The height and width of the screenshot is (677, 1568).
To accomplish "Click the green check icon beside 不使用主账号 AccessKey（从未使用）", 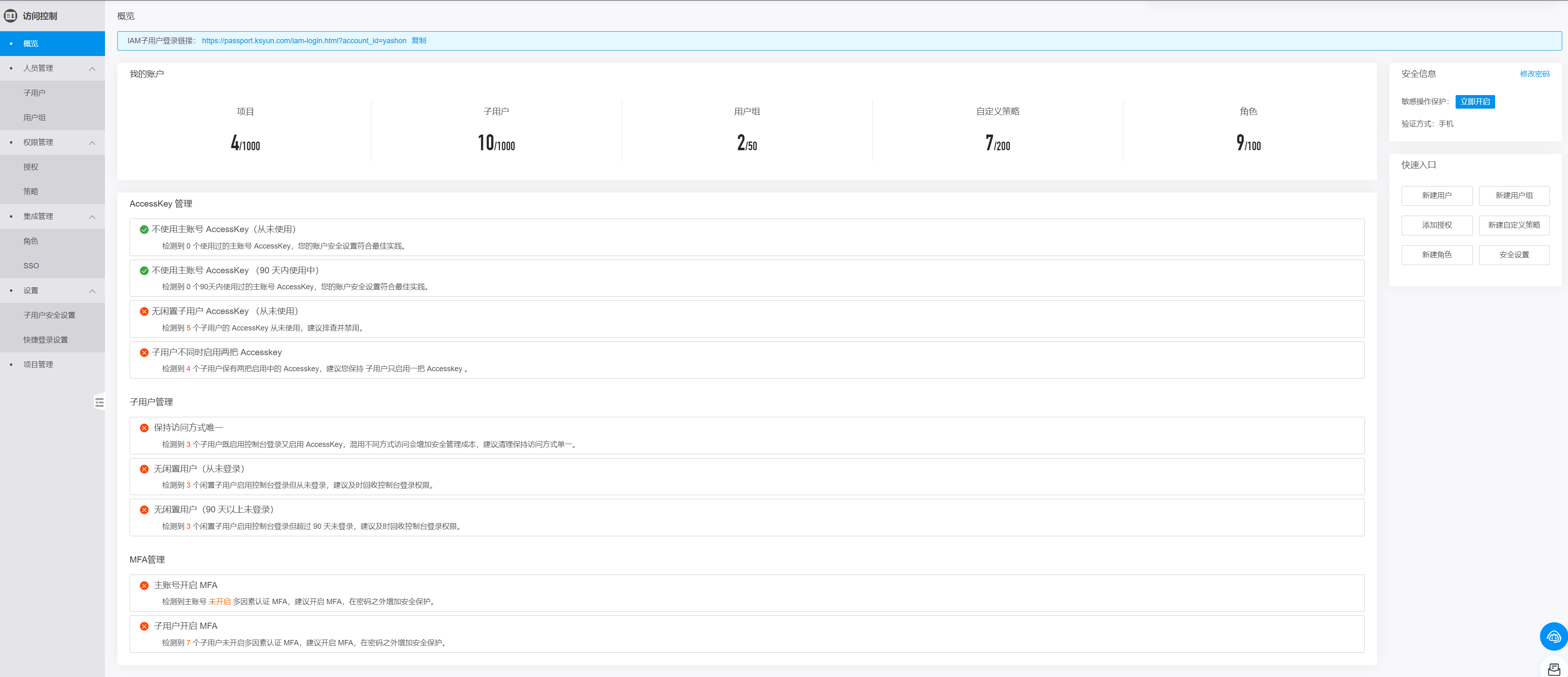I will 144,229.
